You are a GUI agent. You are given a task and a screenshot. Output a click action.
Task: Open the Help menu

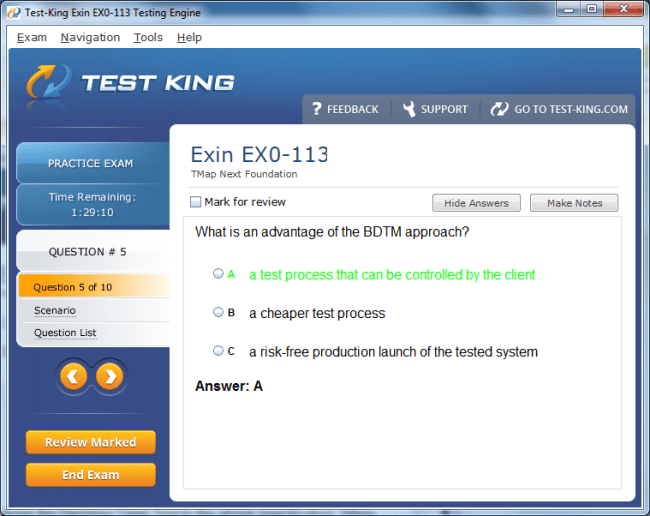pos(189,37)
